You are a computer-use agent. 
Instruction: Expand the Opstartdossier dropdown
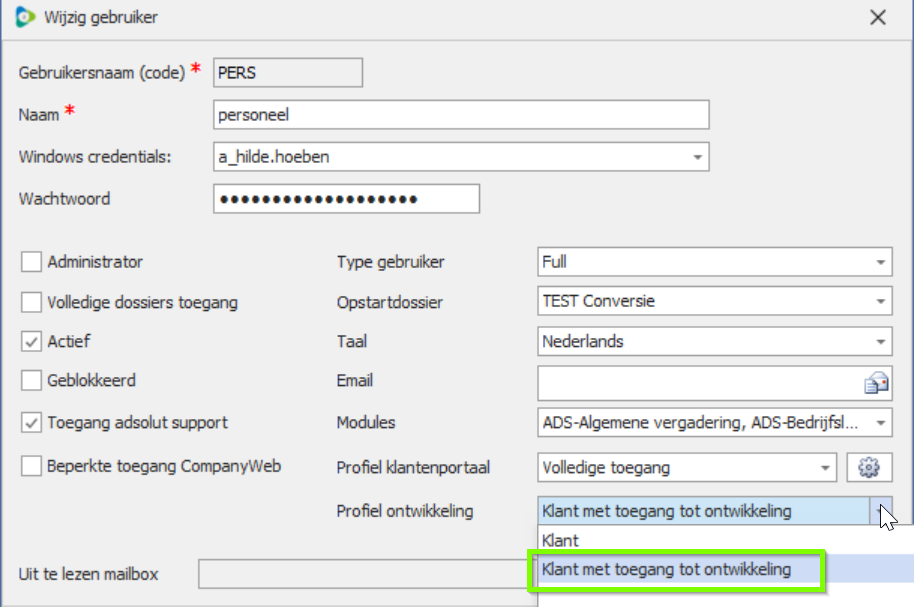pos(880,302)
